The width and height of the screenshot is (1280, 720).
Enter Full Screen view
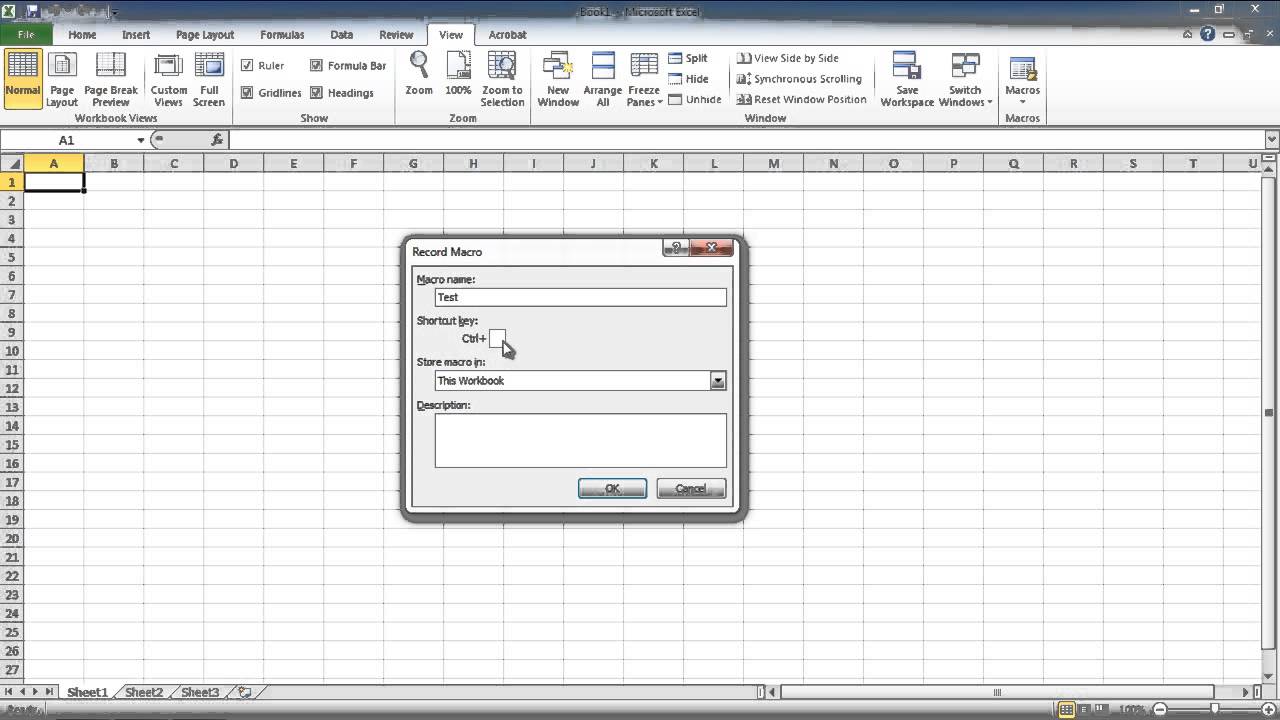209,79
